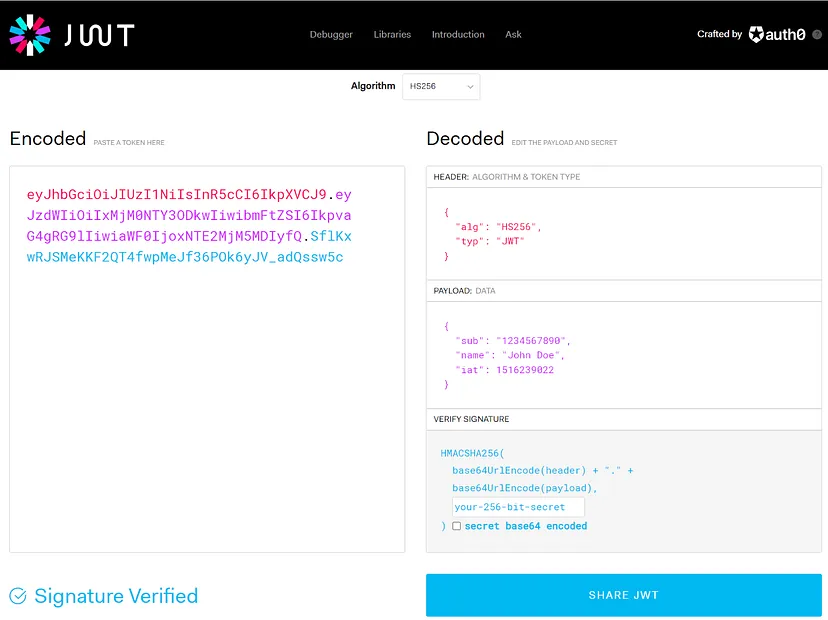Open the HS256 Algorithm dropdown
828x620 pixels.
[x=441, y=86]
